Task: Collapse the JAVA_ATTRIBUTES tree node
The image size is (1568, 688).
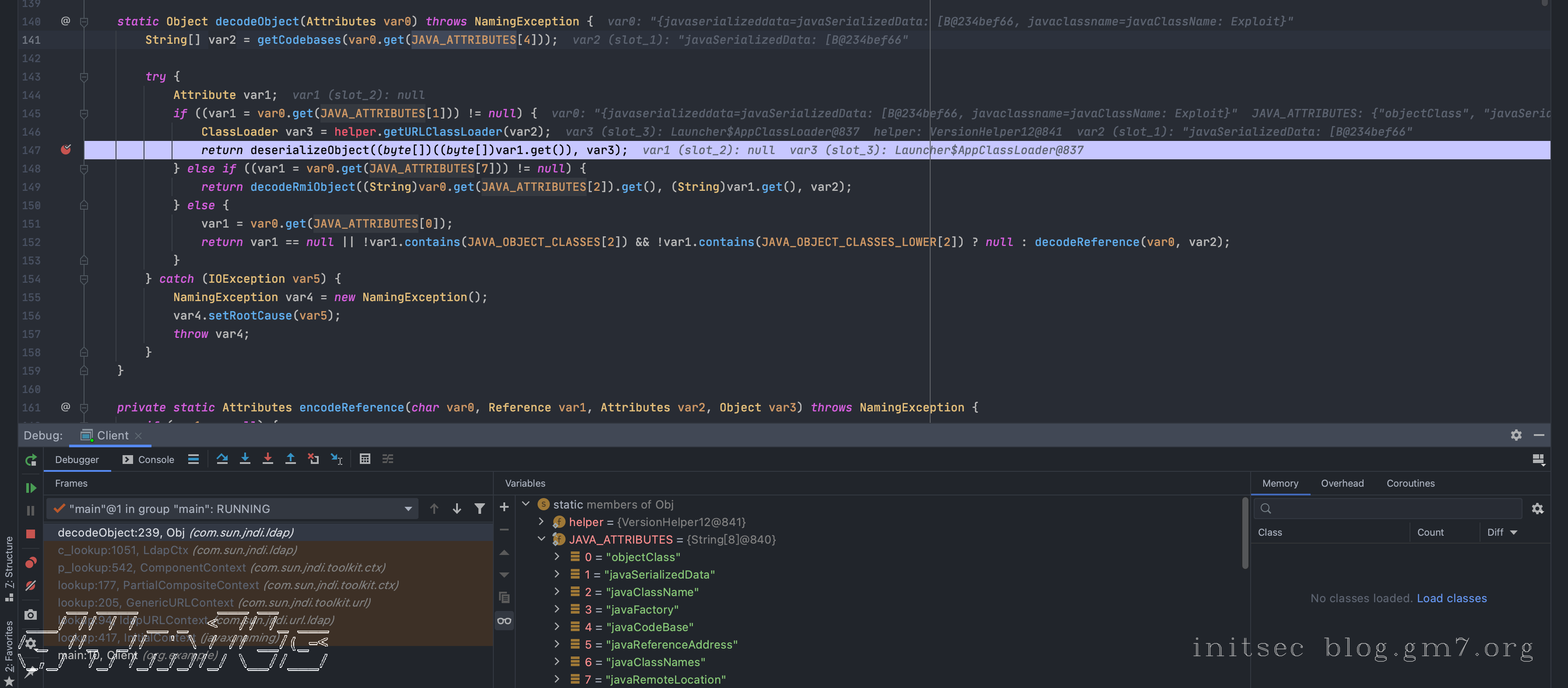Action: [541, 539]
